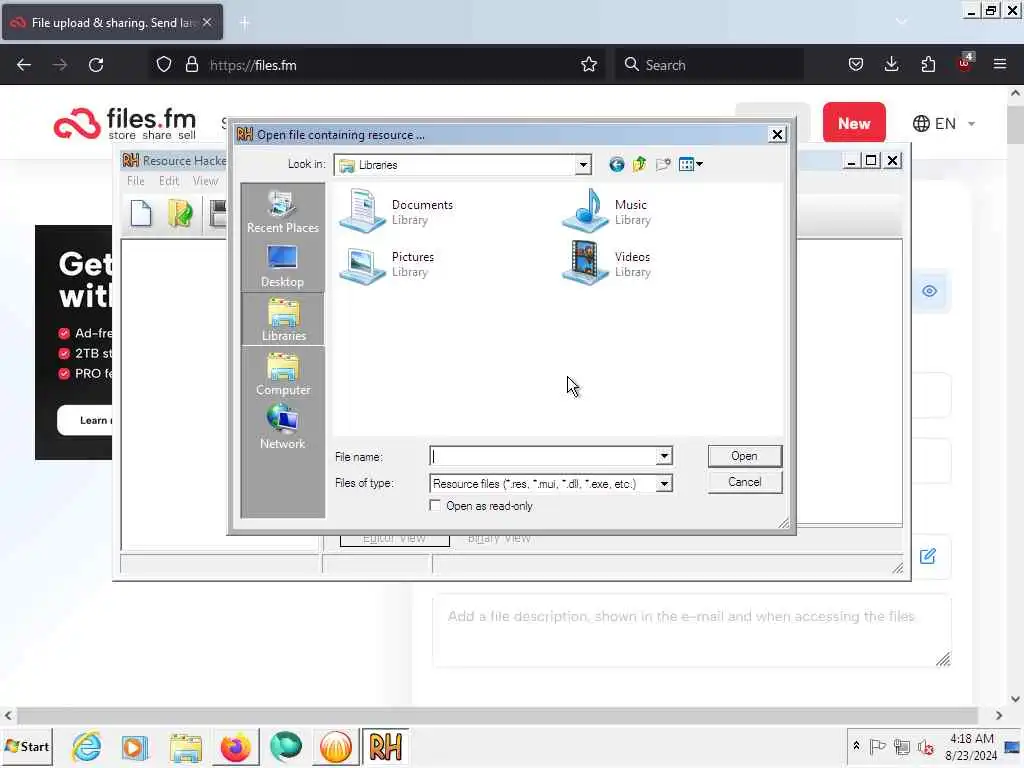Open Windows Media Player from taskbar
1024x768 pixels.
click(x=135, y=746)
